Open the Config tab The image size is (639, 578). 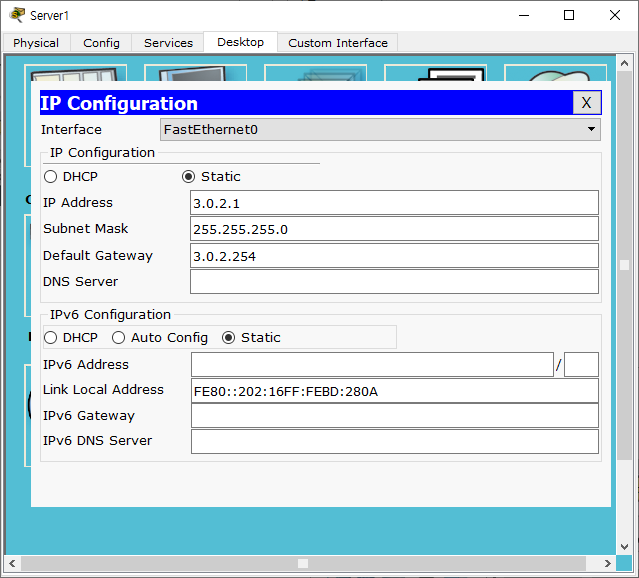click(x=101, y=43)
